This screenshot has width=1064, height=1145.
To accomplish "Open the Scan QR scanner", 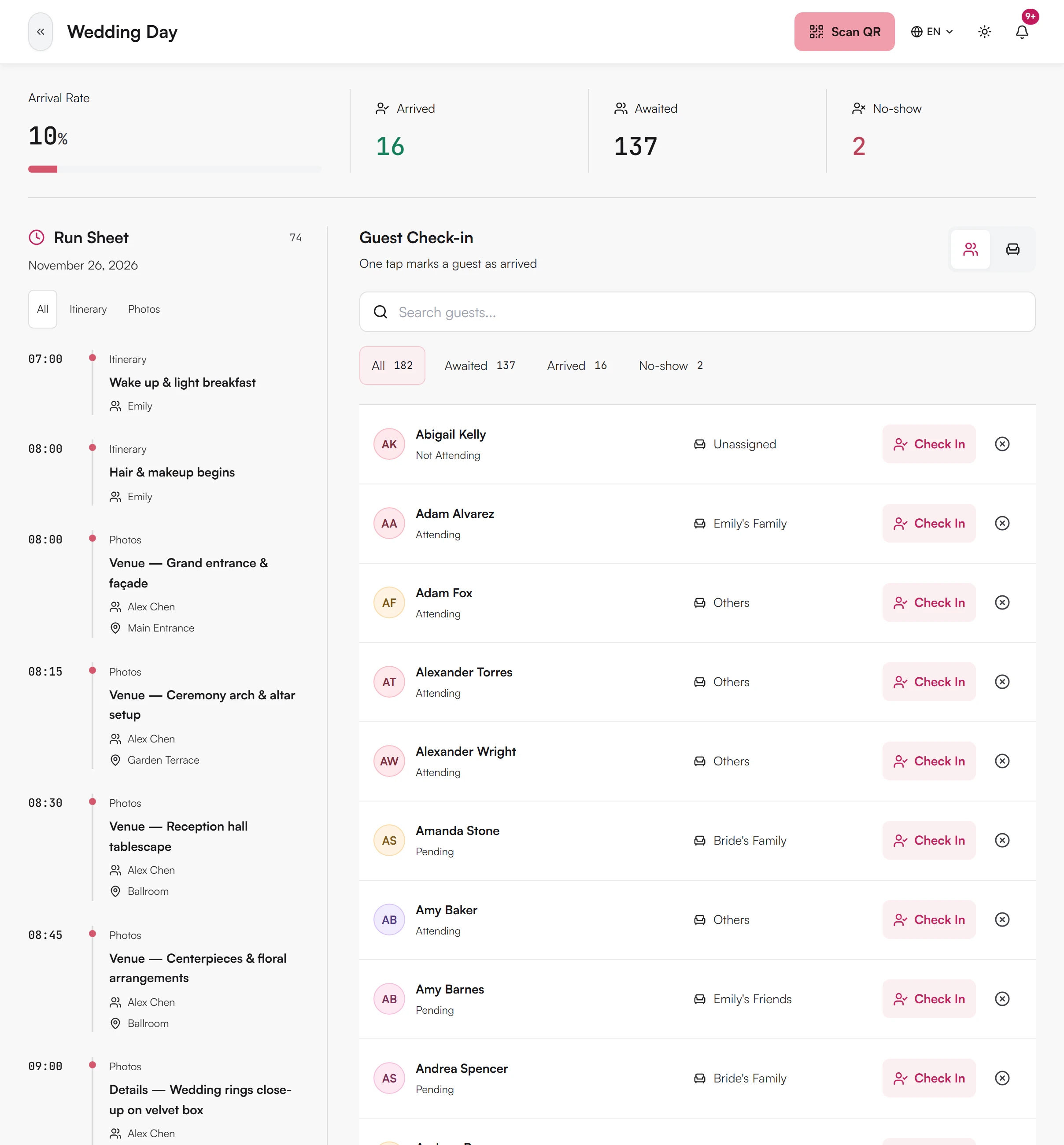I will coord(844,32).
